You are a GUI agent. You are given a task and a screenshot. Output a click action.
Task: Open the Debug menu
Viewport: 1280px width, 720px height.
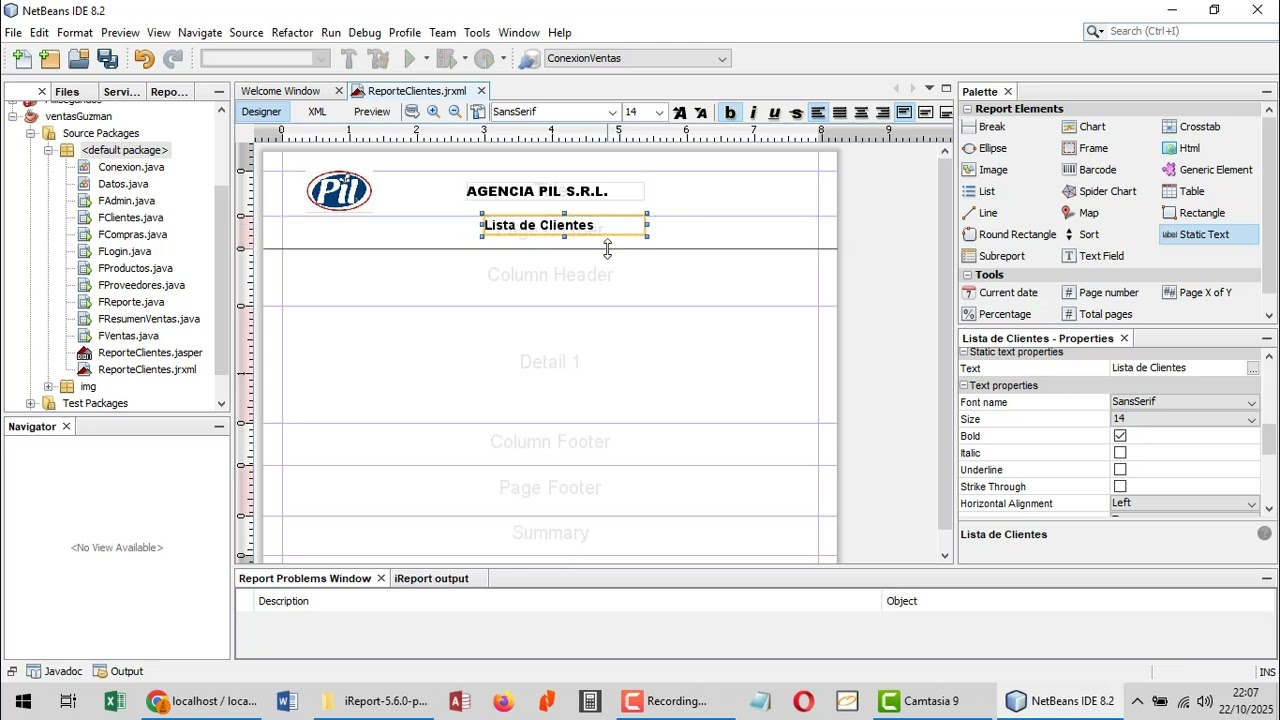(365, 33)
